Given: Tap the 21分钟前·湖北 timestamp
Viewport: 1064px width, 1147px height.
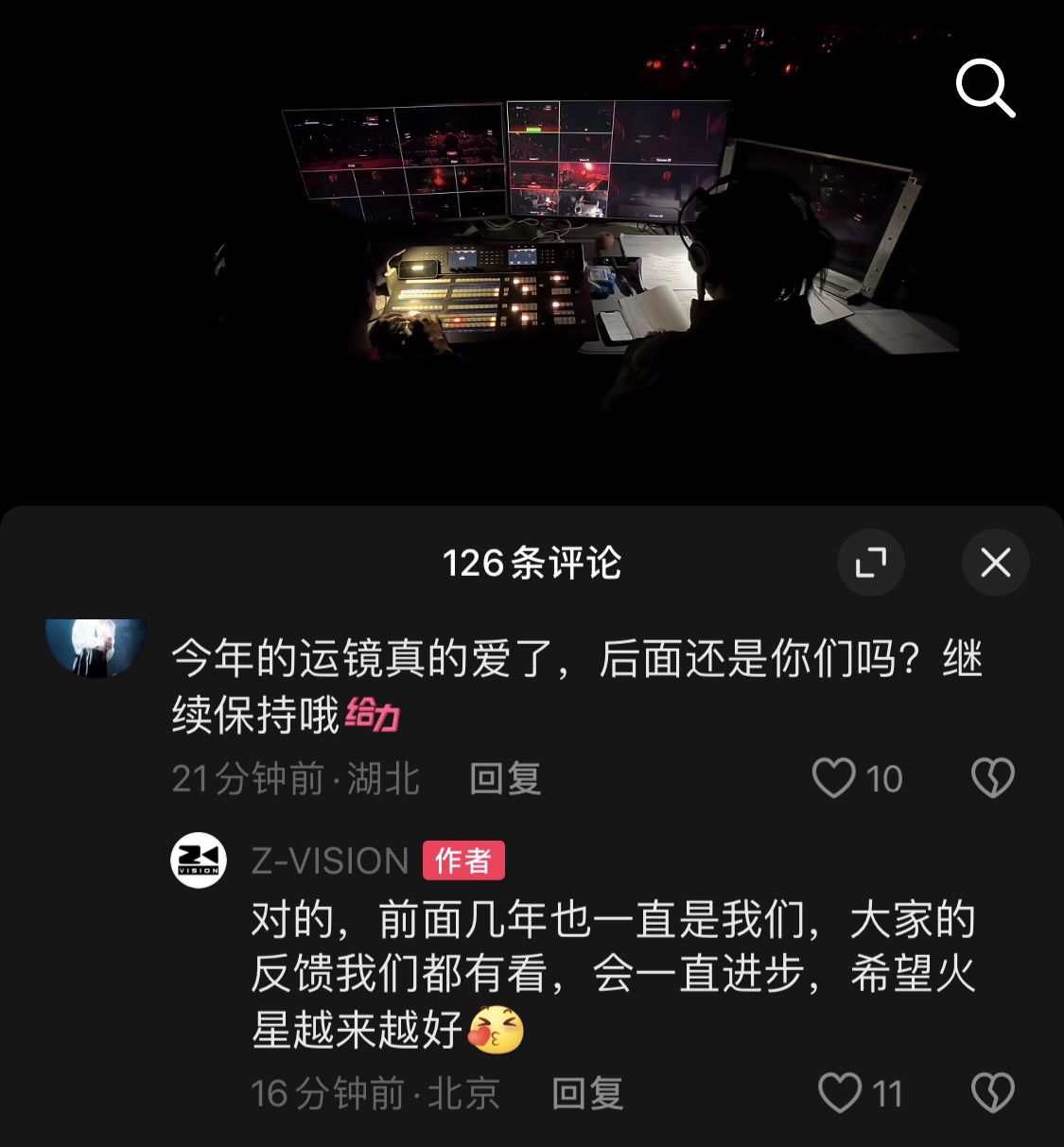Looking at the screenshot, I should click(295, 779).
